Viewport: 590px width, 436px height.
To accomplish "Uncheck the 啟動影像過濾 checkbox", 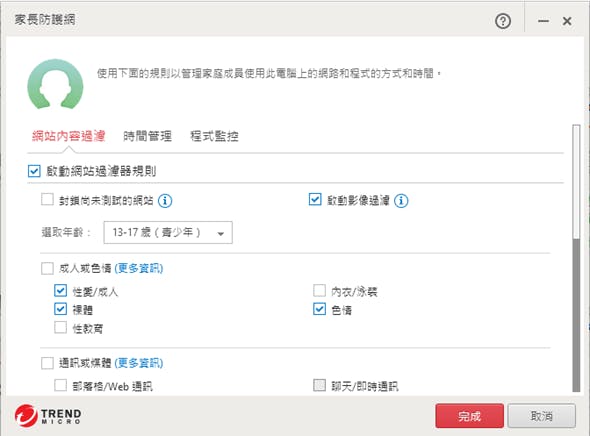I will (315, 199).
